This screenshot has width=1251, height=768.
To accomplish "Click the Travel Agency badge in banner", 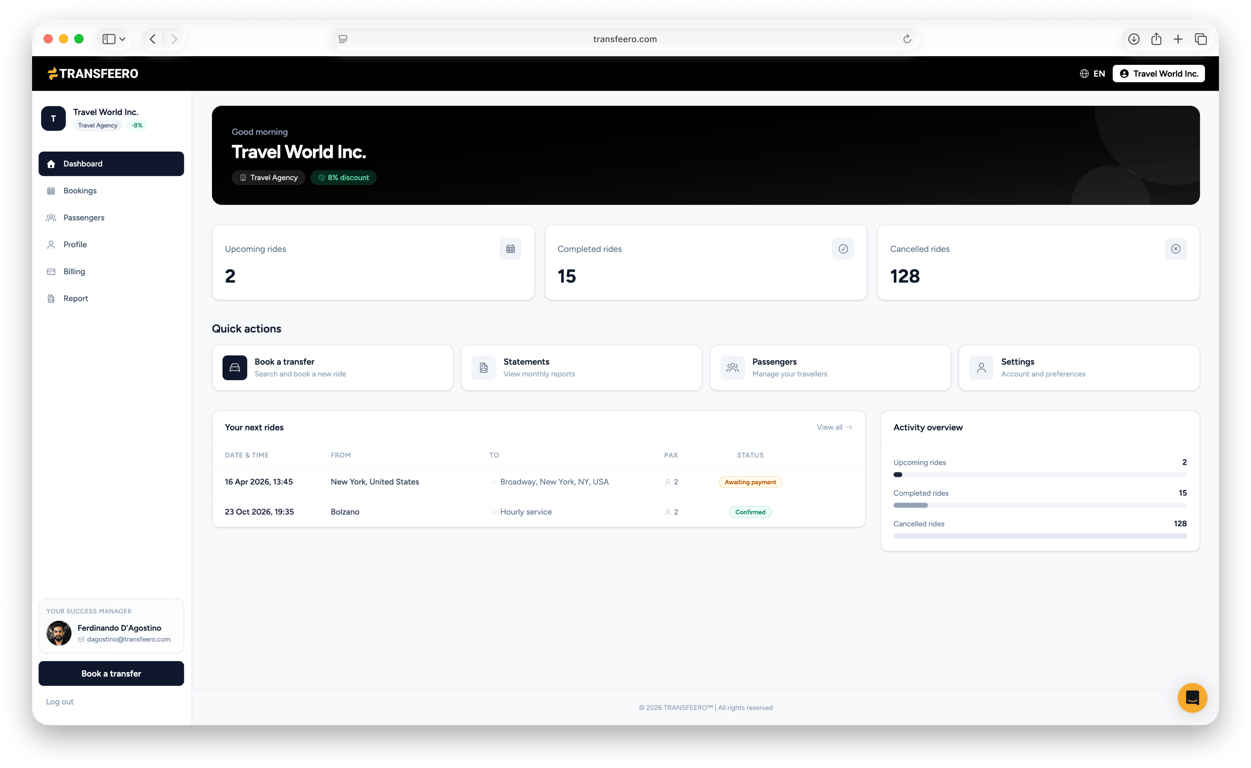I will click(269, 178).
